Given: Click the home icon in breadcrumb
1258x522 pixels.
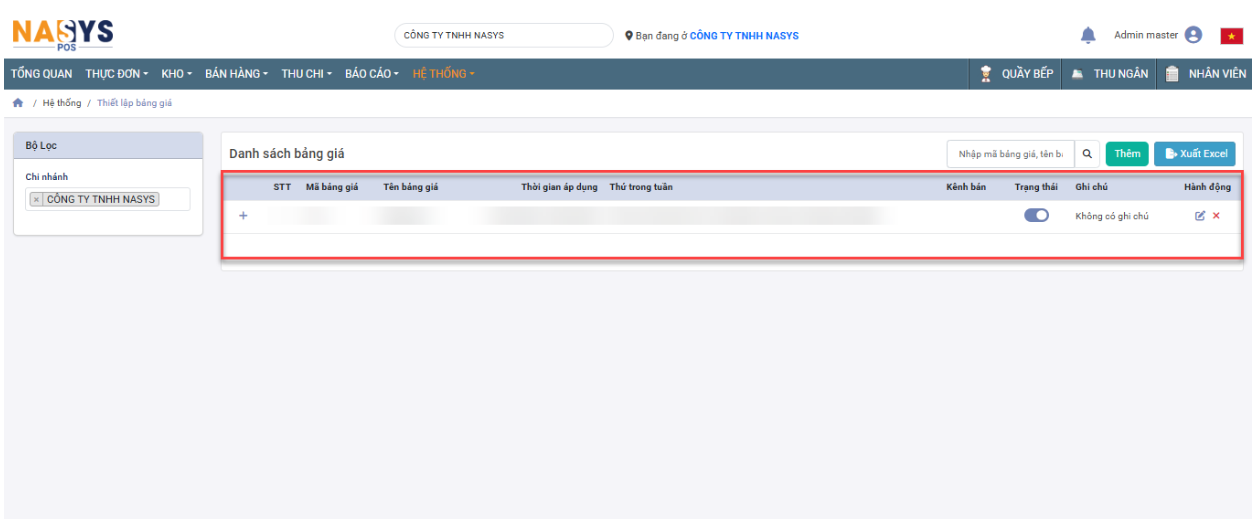Looking at the screenshot, I should (x=17, y=103).
